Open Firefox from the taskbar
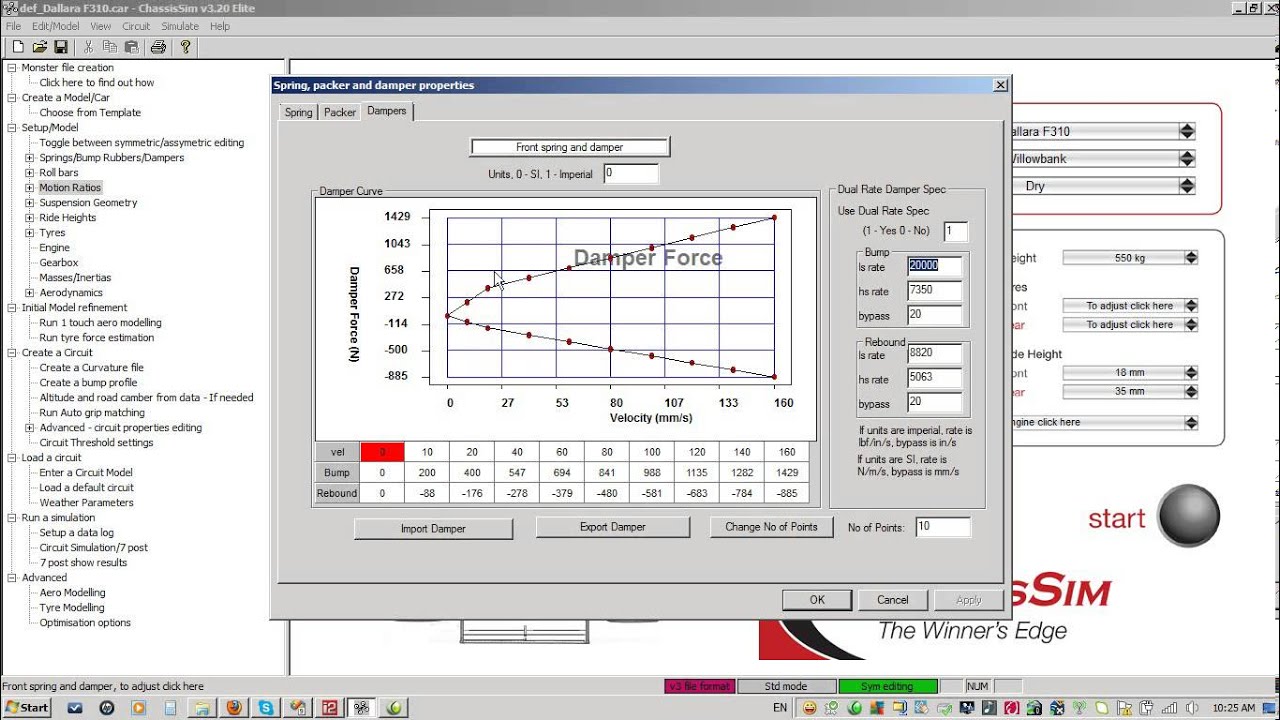Image resolution: width=1280 pixels, height=720 pixels. tap(234, 707)
